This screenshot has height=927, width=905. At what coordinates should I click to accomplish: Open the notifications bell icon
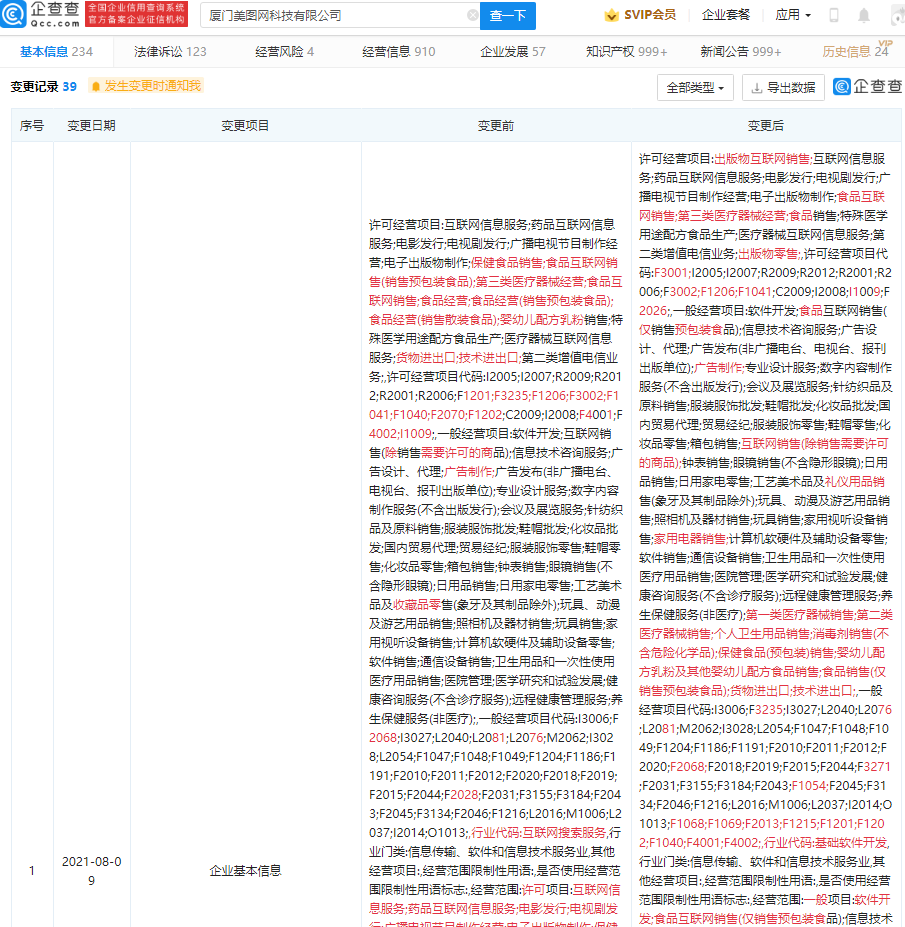pos(864,15)
